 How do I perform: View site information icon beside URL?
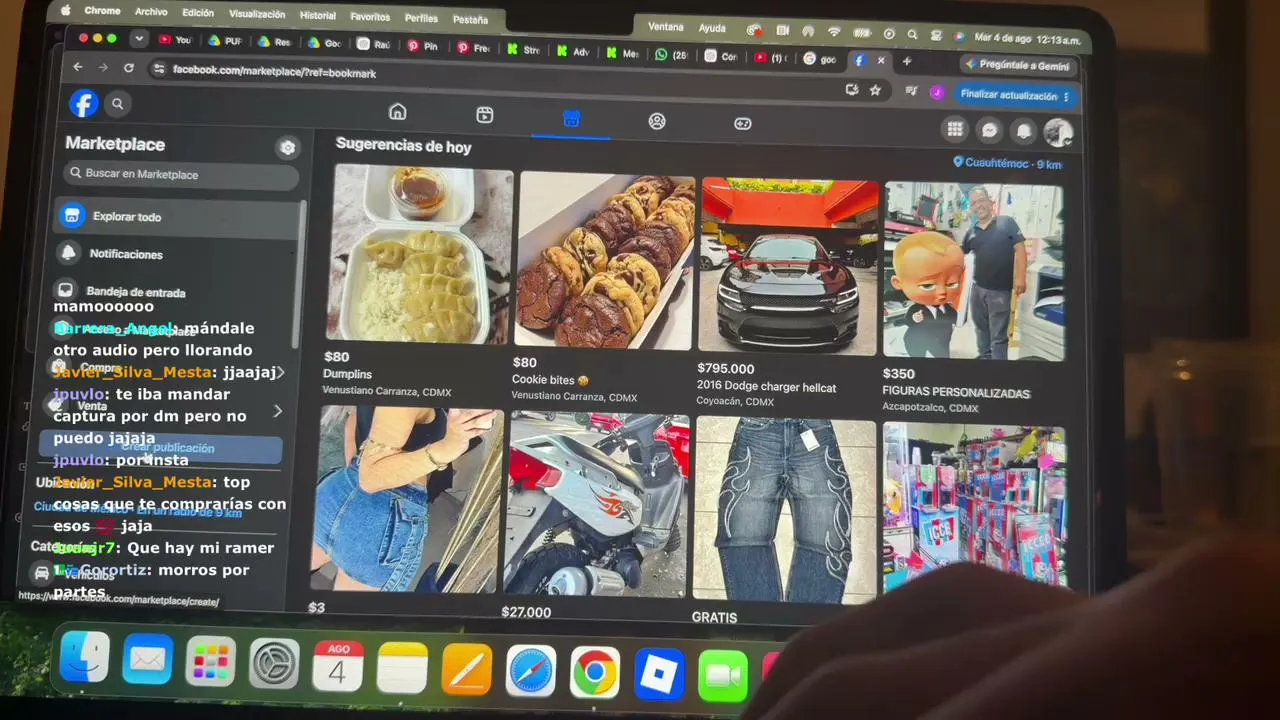click(158, 69)
